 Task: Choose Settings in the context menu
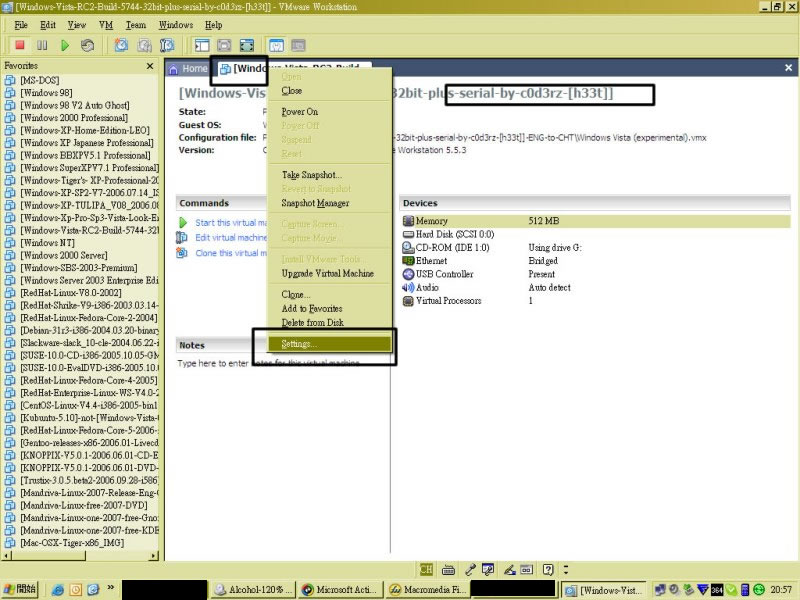330,344
